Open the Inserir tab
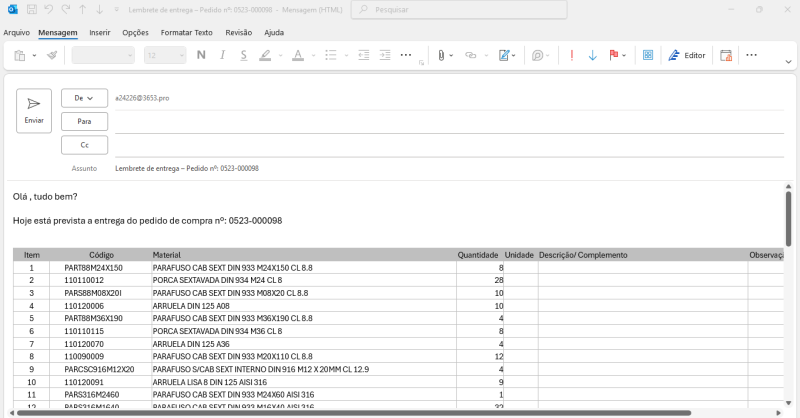This screenshot has width=800, height=418. 99,32
